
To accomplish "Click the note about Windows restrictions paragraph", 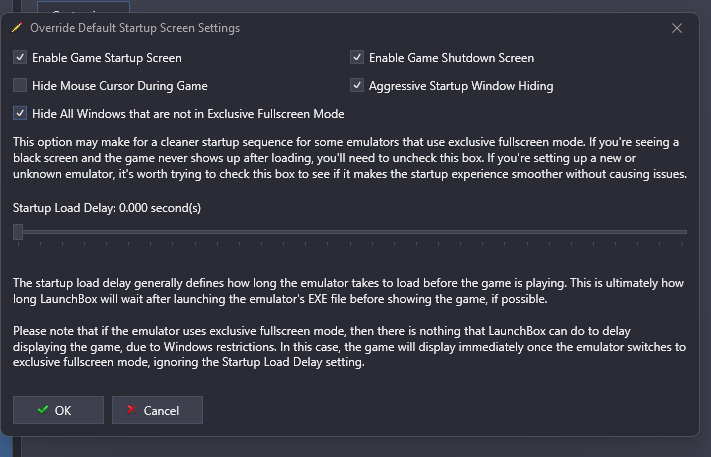I will (x=350, y=346).
